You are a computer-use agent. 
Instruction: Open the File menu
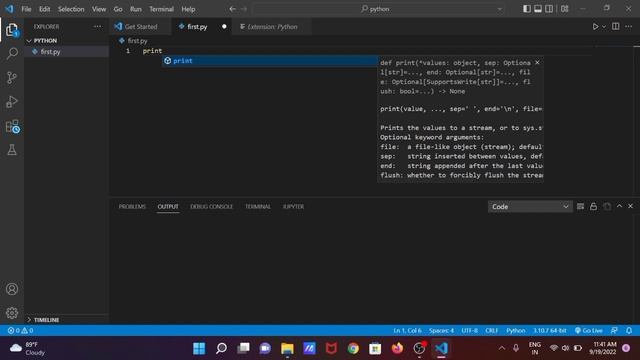pos(26,9)
